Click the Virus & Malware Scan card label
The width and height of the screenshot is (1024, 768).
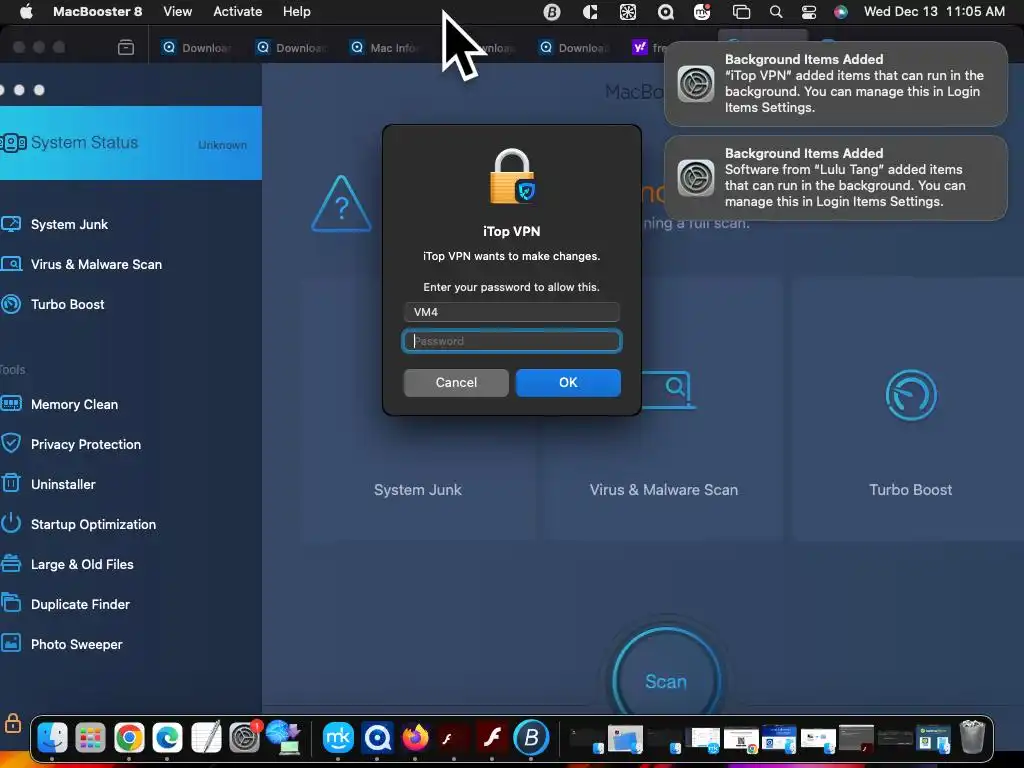664,490
